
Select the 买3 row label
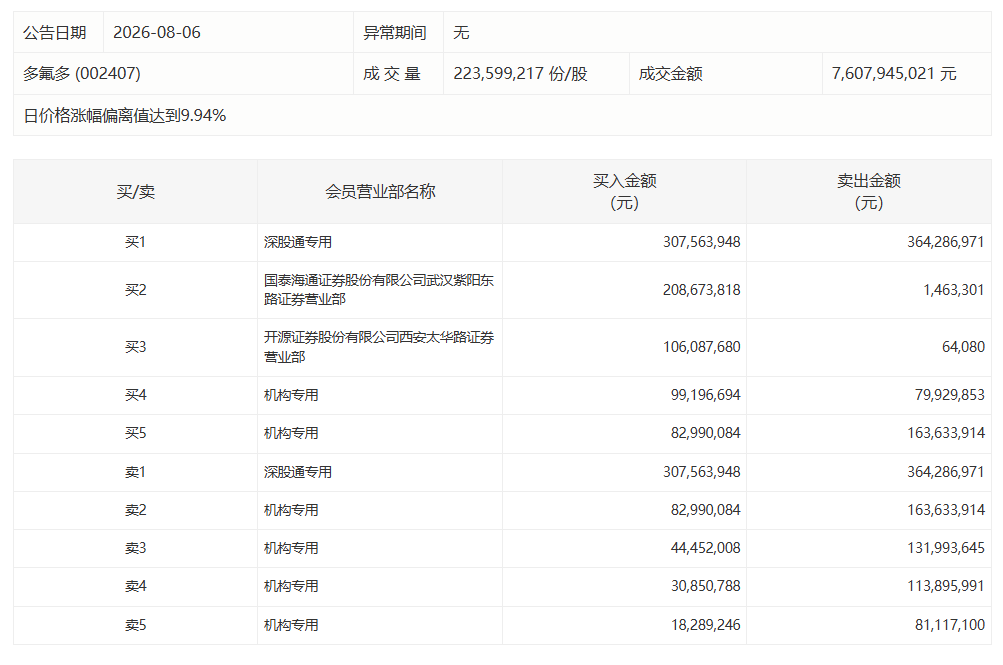tap(136, 347)
